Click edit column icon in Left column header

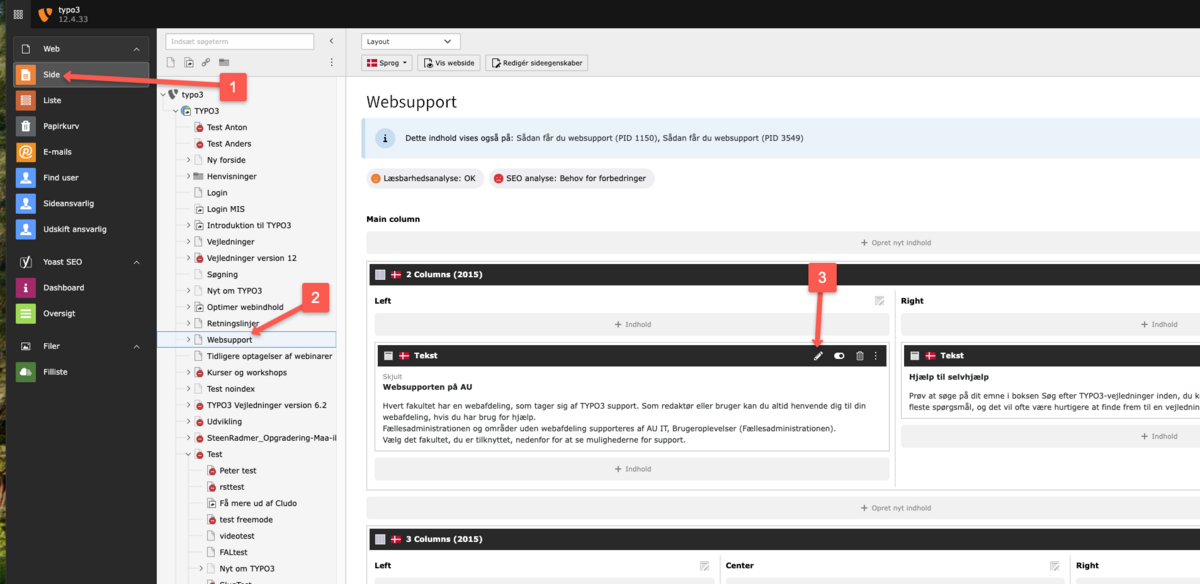click(879, 300)
